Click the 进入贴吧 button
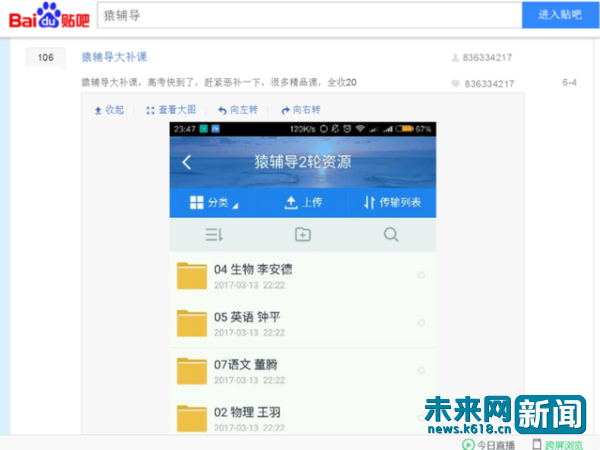600x450 pixels. point(560,15)
